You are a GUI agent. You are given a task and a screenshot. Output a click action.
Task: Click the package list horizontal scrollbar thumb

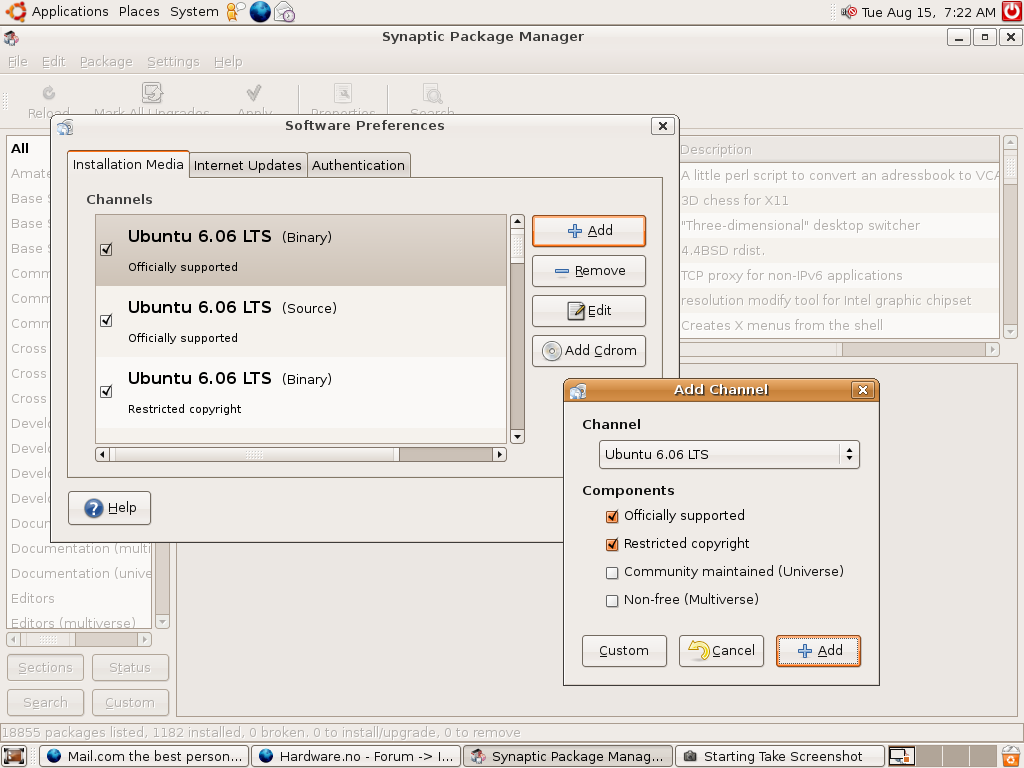click(x=761, y=349)
